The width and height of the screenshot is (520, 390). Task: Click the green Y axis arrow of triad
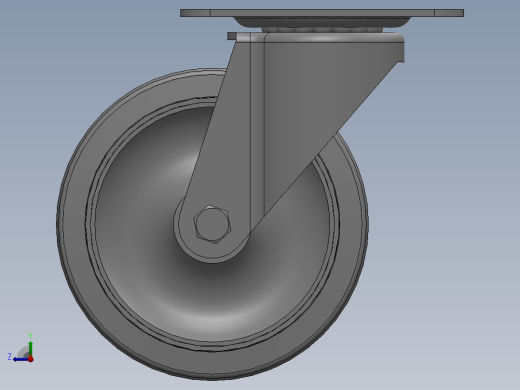point(31,348)
